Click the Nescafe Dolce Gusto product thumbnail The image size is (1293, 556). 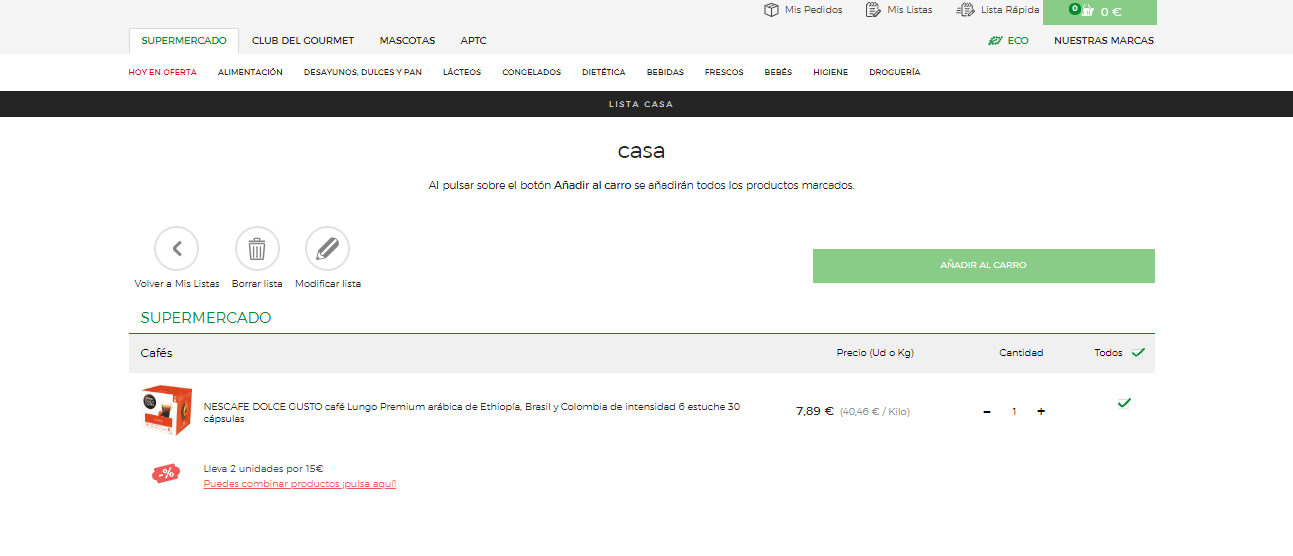pos(165,410)
